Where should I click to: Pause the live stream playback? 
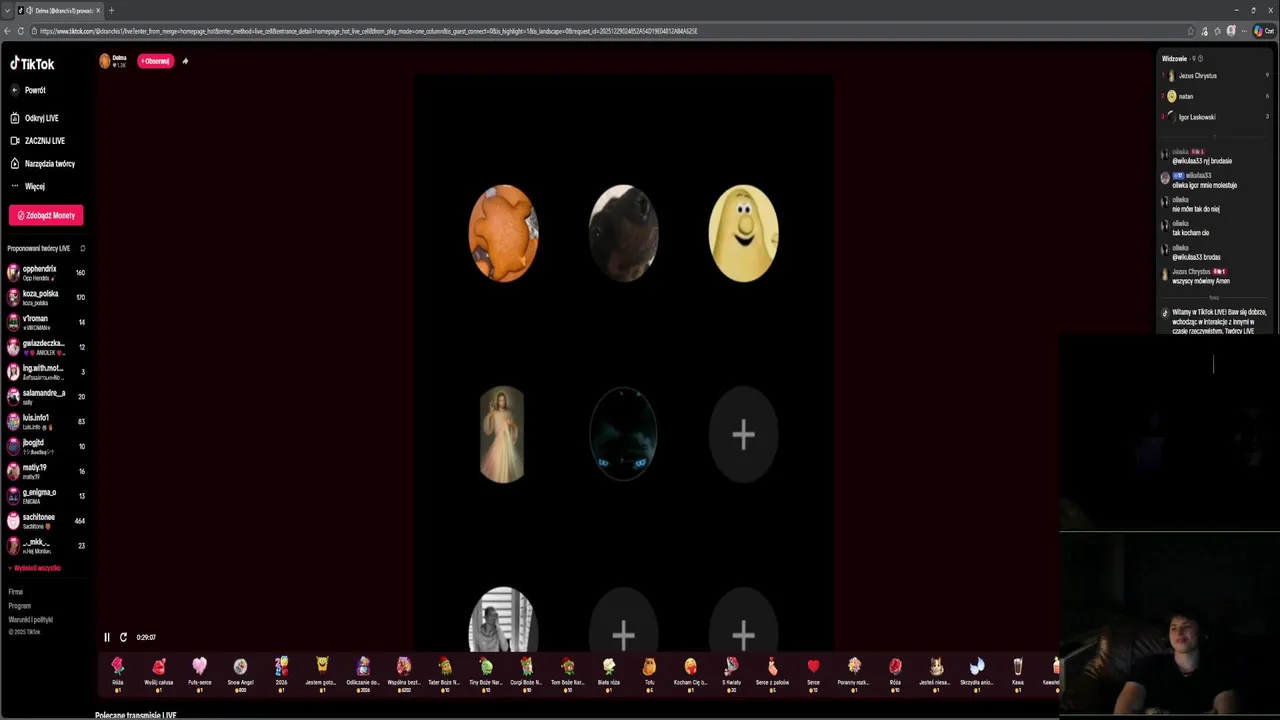(x=107, y=637)
